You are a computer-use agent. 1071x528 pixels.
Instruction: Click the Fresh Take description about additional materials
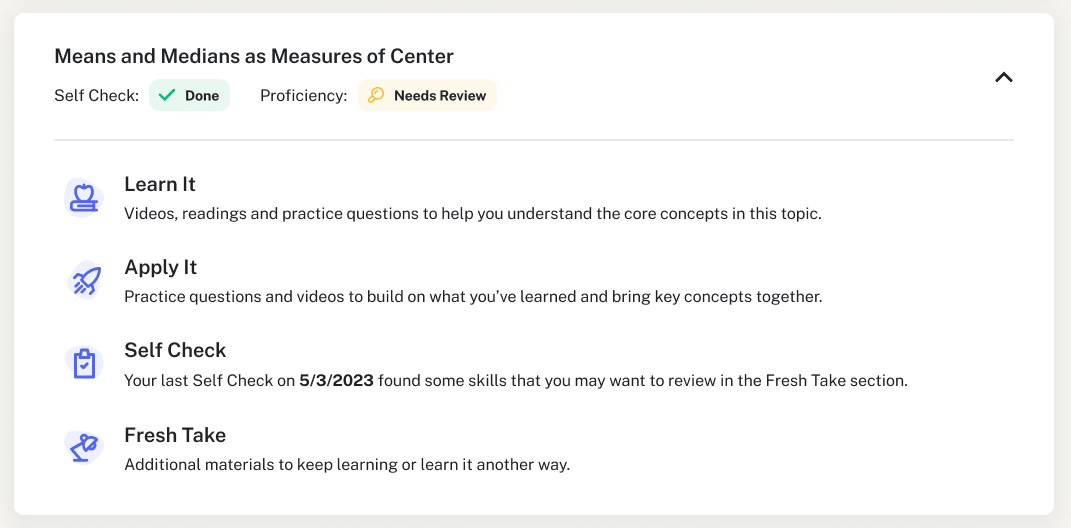pyautogui.click(x=346, y=465)
